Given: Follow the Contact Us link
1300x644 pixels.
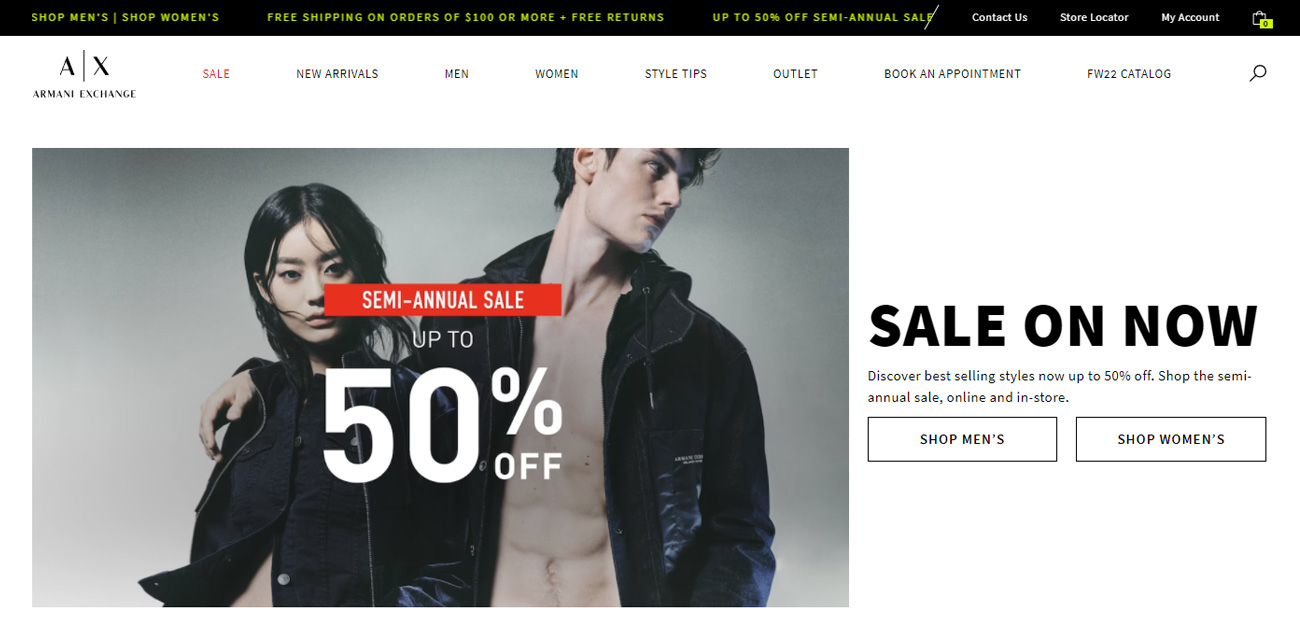Looking at the screenshot, I should 1000,18.
